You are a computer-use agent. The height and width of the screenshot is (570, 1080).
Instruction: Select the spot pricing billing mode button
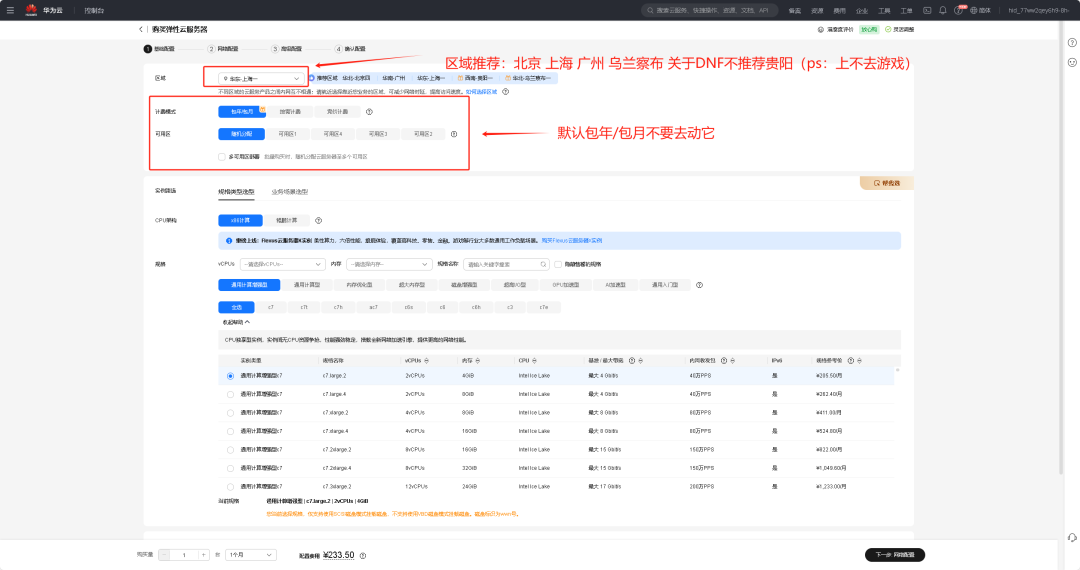coord(337,112)
